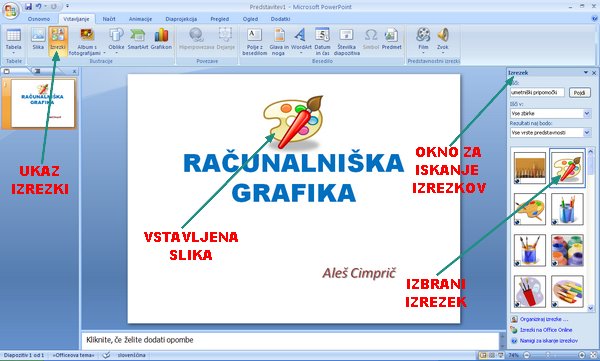The image size is (600, 361).
Task: Select the paint jars clip thumbnail
Action: pyautogui.click(x=567, y=250)
